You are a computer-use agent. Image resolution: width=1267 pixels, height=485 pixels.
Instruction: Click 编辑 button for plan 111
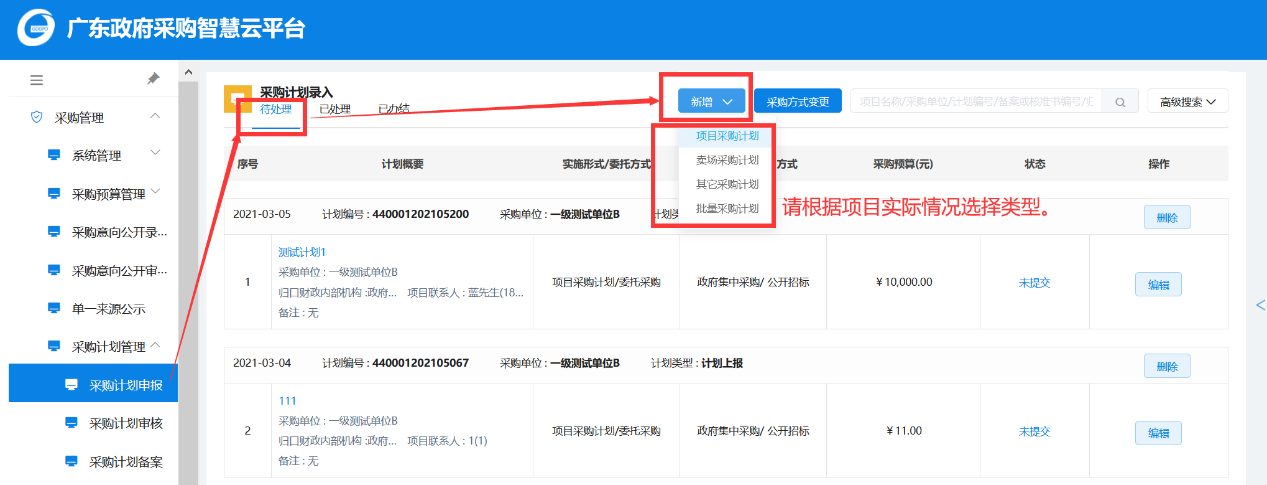tap(1158, 432)
